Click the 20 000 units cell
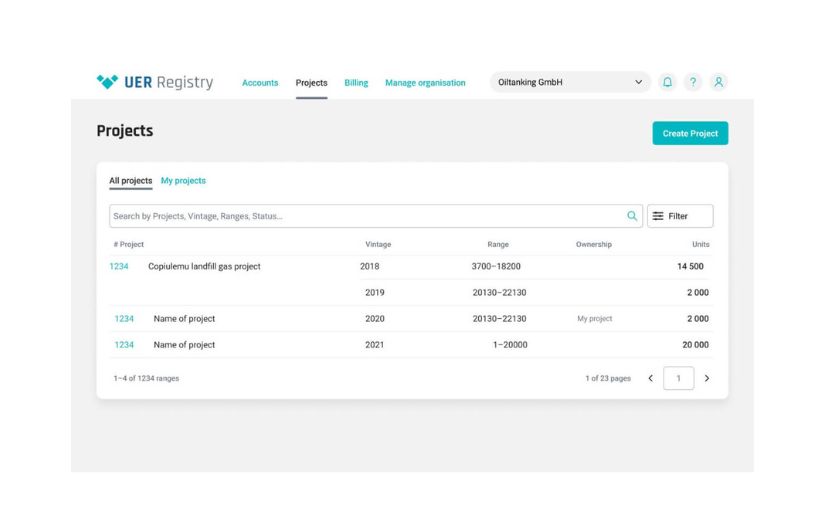This screenshot has height=525, width=825. click(x=696, y=345)
